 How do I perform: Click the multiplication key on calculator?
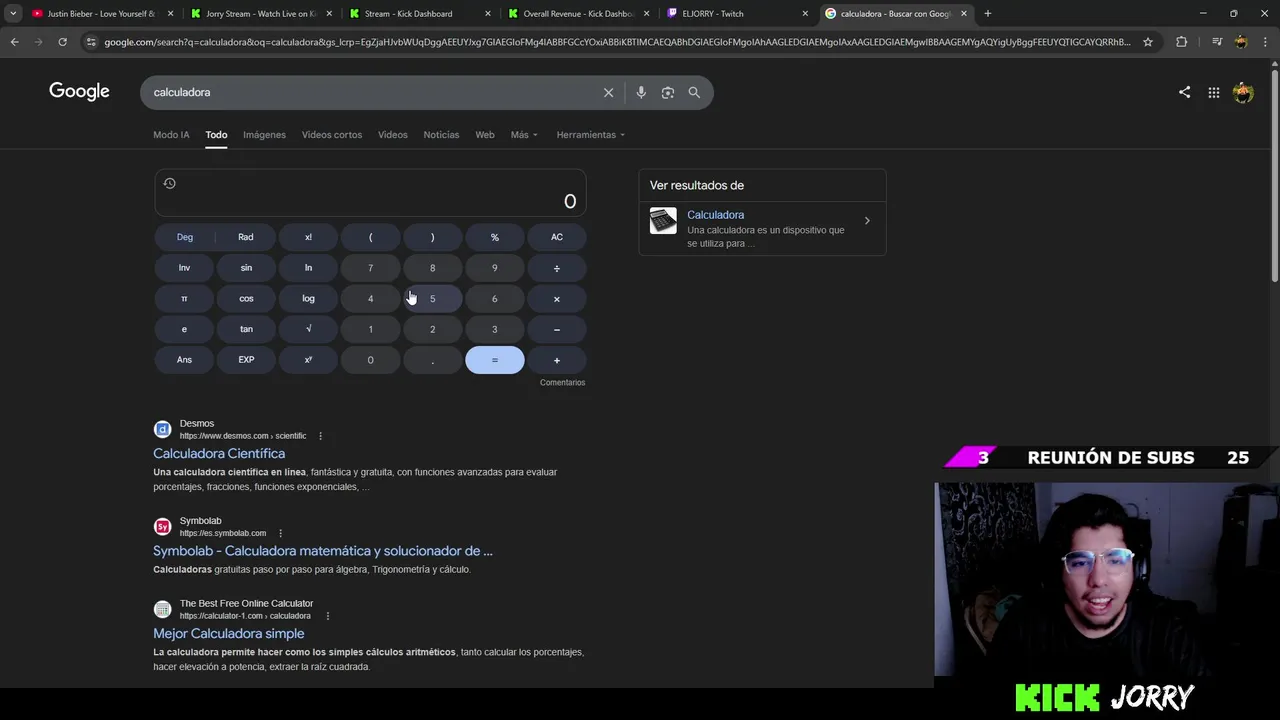tap(557, 299)
